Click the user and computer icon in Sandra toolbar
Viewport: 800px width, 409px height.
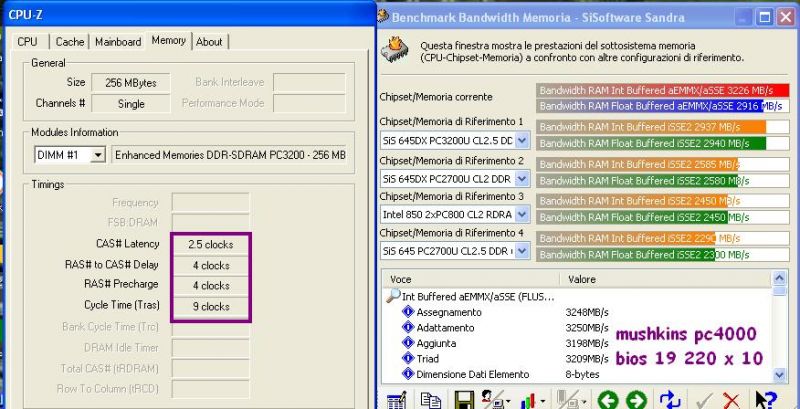pyautogui.click(x=491, y=399)
